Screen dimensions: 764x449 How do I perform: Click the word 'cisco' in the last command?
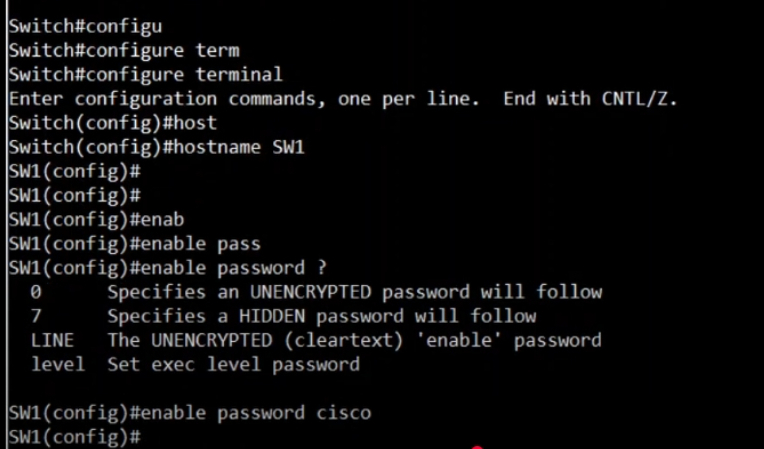344,413
